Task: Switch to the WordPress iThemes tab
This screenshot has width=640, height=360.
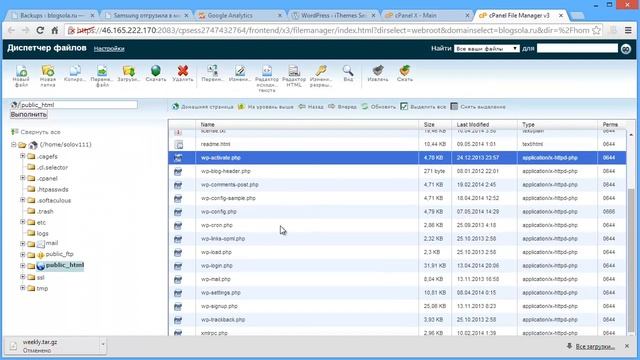Action: [x=333, y=16]
